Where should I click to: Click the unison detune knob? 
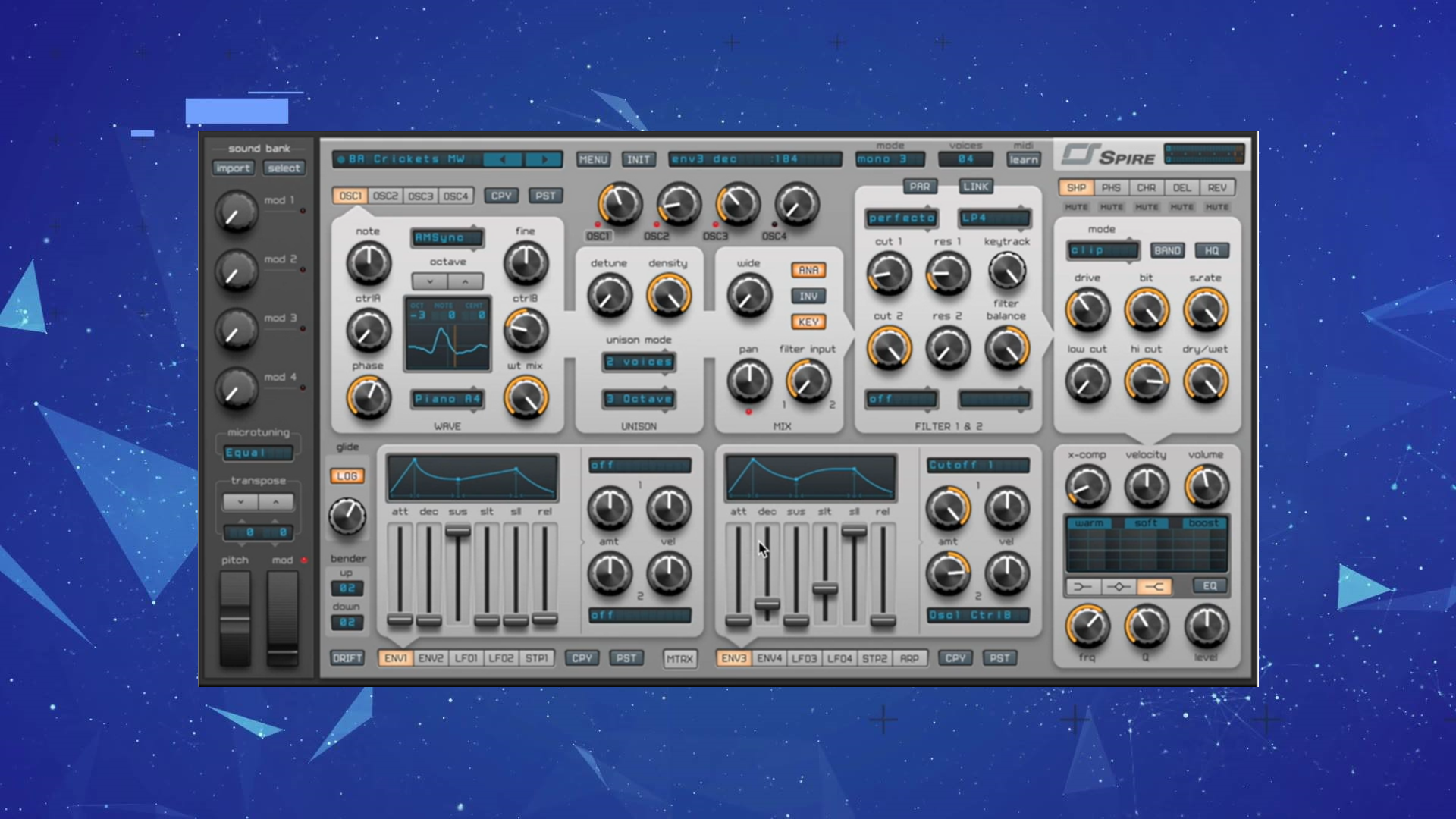point(610,296)
